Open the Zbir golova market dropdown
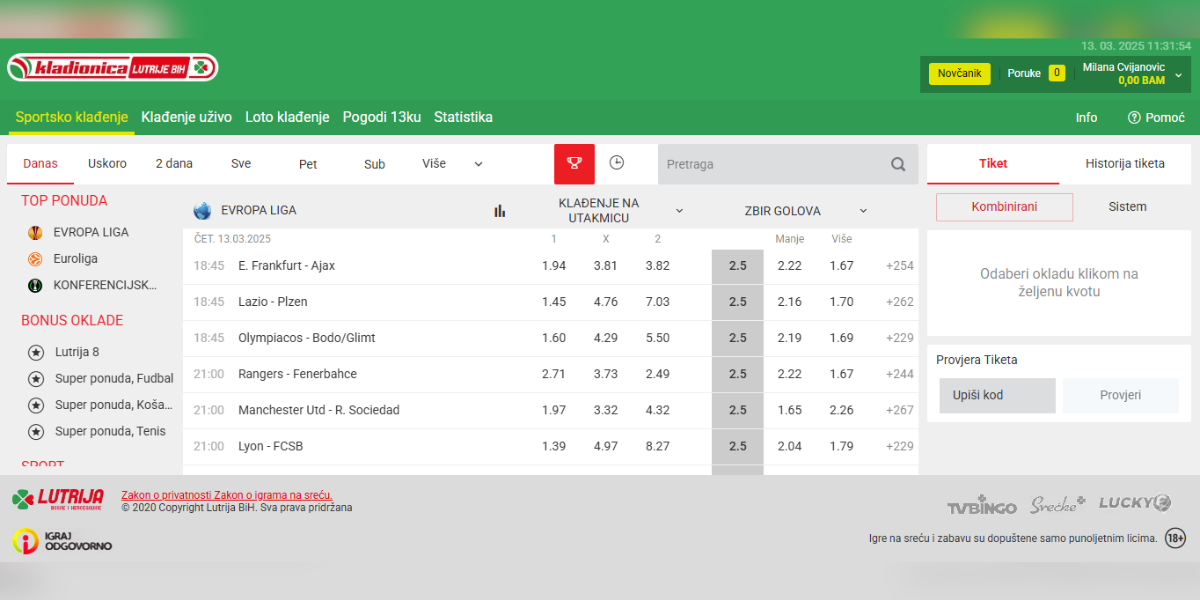This screenshot has width=1200, height=600. pos(862,211)
